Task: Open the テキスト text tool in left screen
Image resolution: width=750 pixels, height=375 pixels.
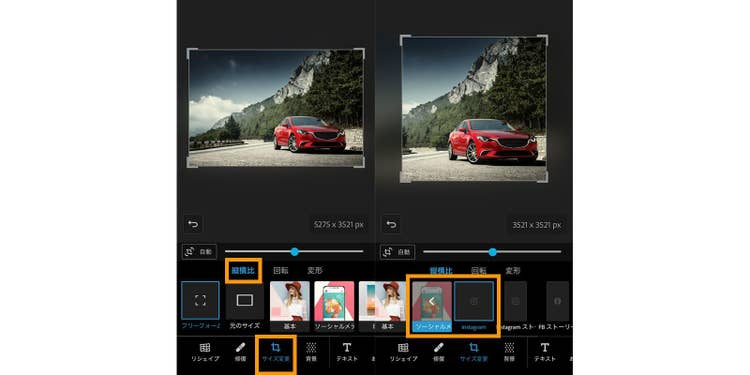Action: (x=347, y=352)
